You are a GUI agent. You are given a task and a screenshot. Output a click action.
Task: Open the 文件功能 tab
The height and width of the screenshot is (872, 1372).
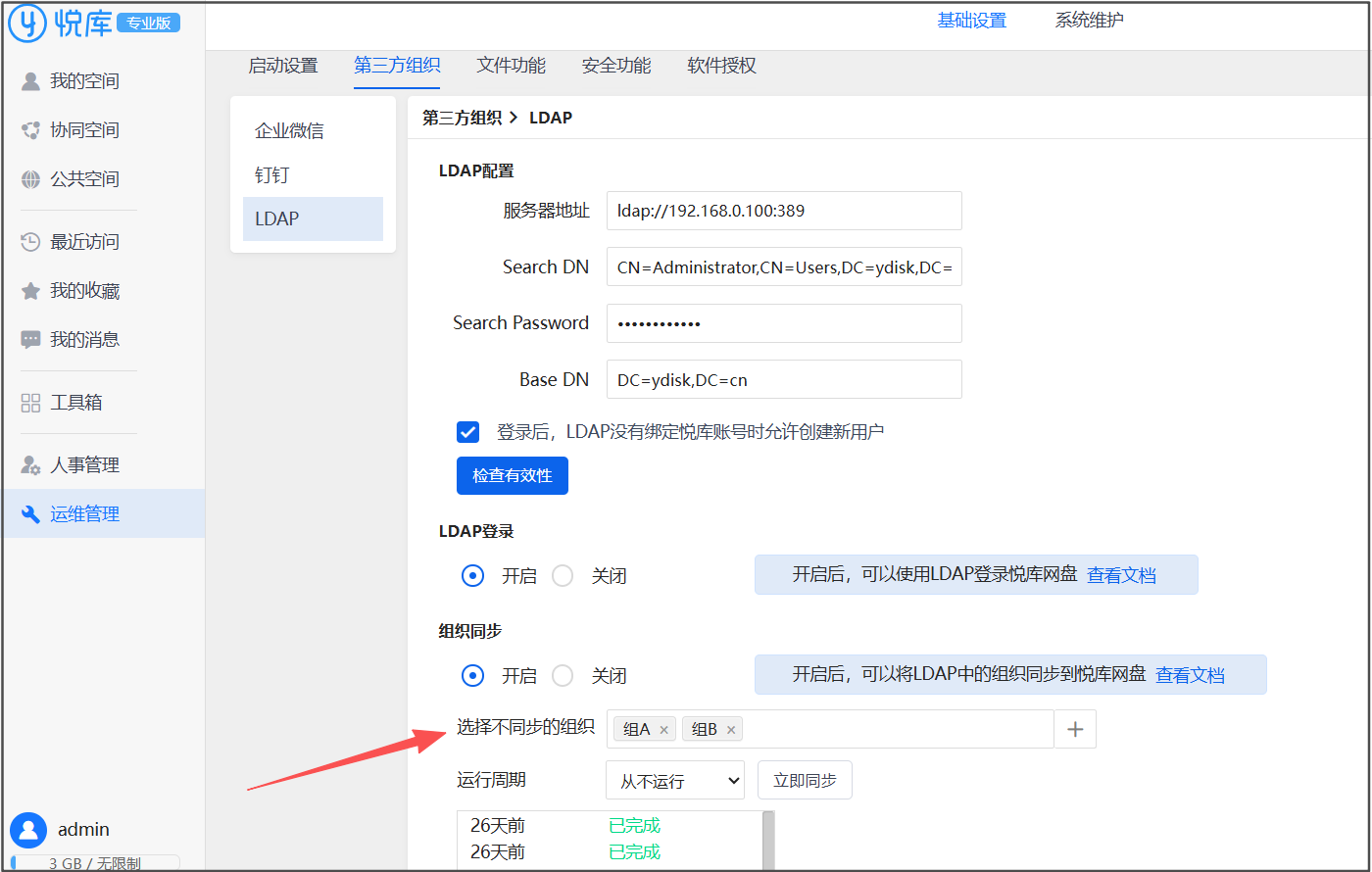point(512,66)
